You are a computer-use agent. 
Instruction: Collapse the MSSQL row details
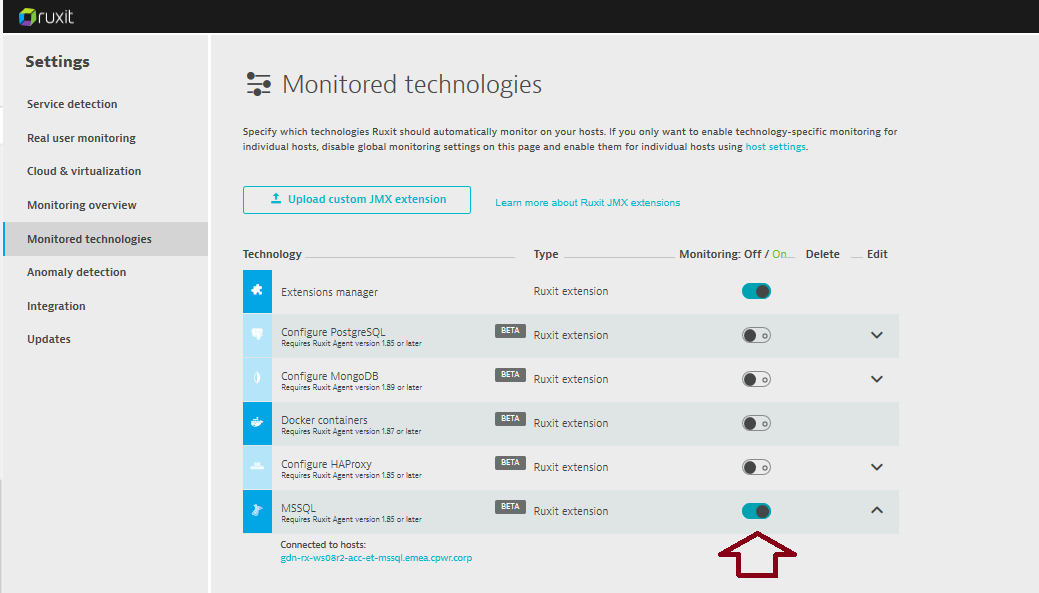(x=877, y=510)
